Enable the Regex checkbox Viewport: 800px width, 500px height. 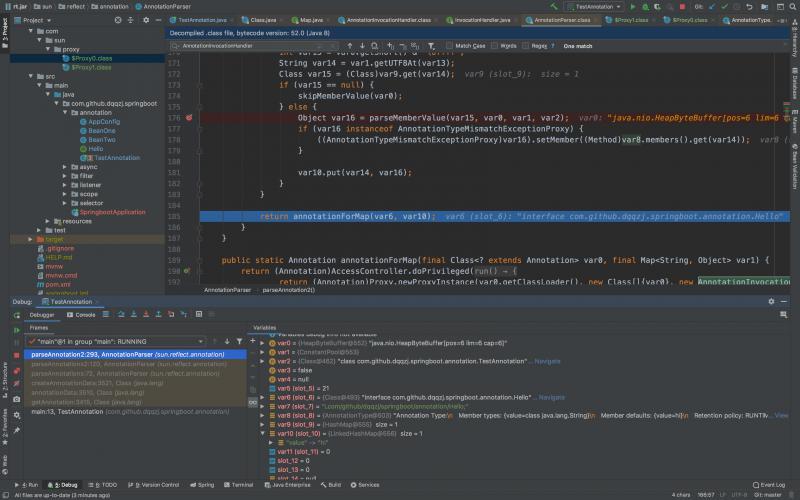[527, 45]
